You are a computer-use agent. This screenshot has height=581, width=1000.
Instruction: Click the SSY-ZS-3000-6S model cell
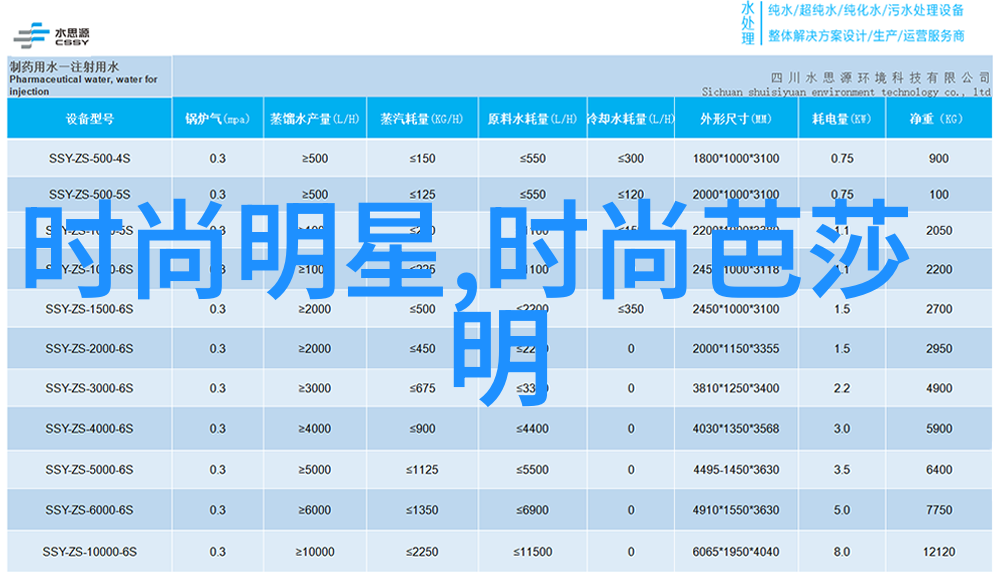[x=89, y=389]
